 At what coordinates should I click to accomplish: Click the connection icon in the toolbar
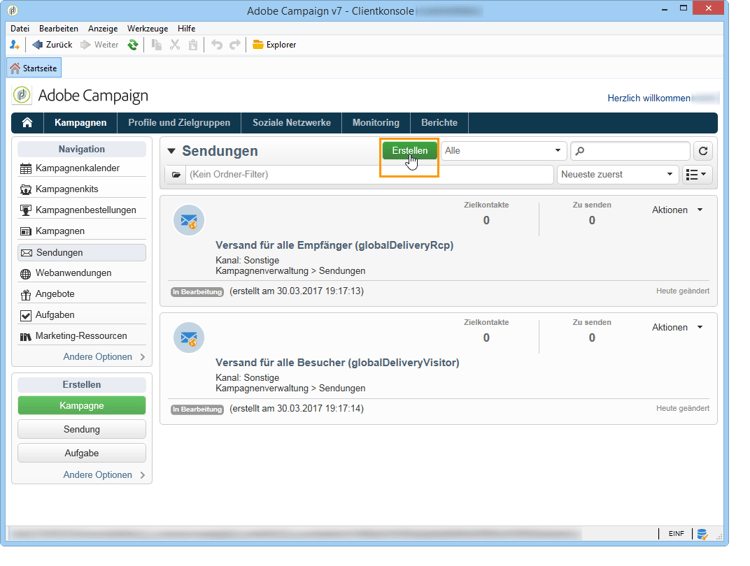[x=14, y=44]
